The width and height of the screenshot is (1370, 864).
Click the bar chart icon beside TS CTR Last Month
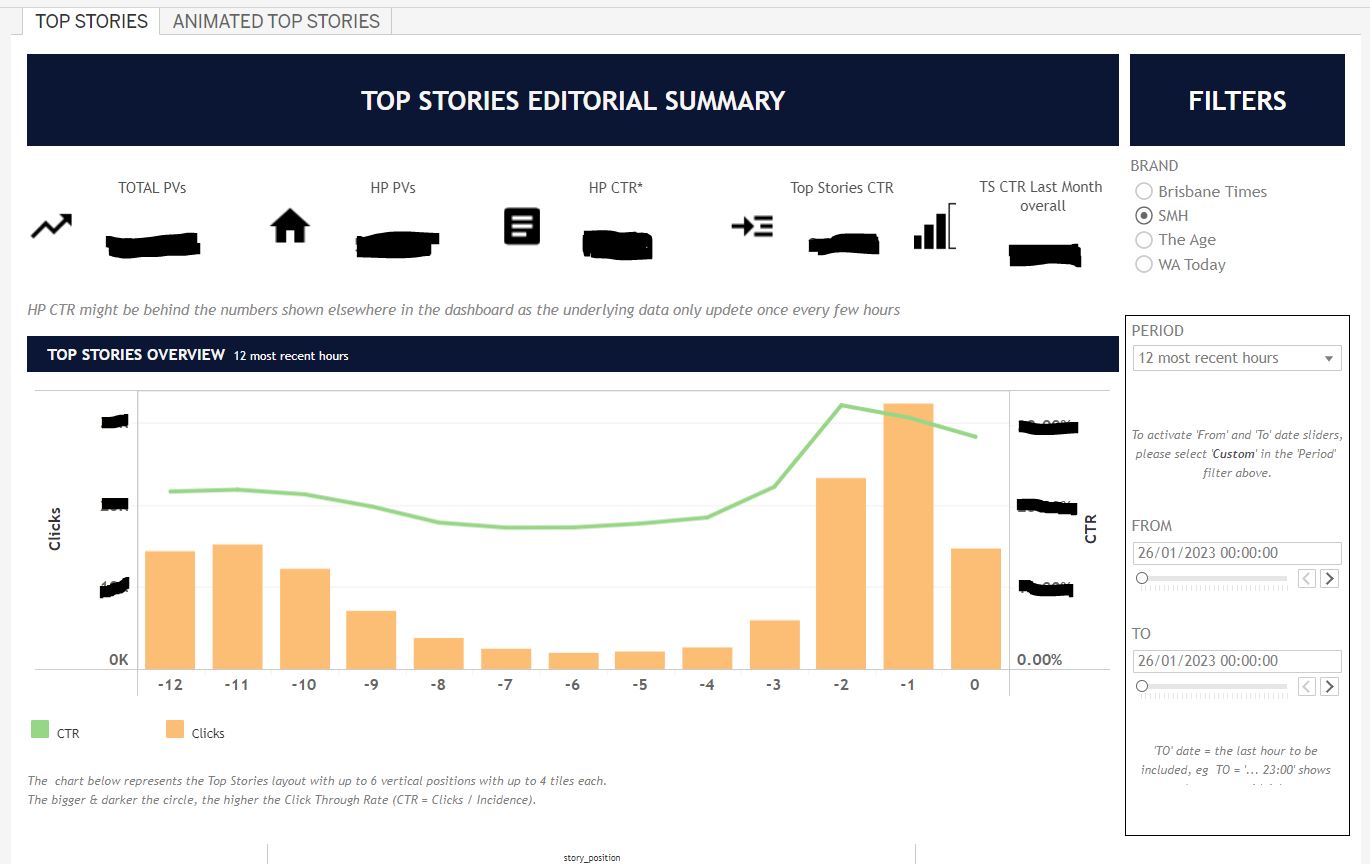(934, 228)
